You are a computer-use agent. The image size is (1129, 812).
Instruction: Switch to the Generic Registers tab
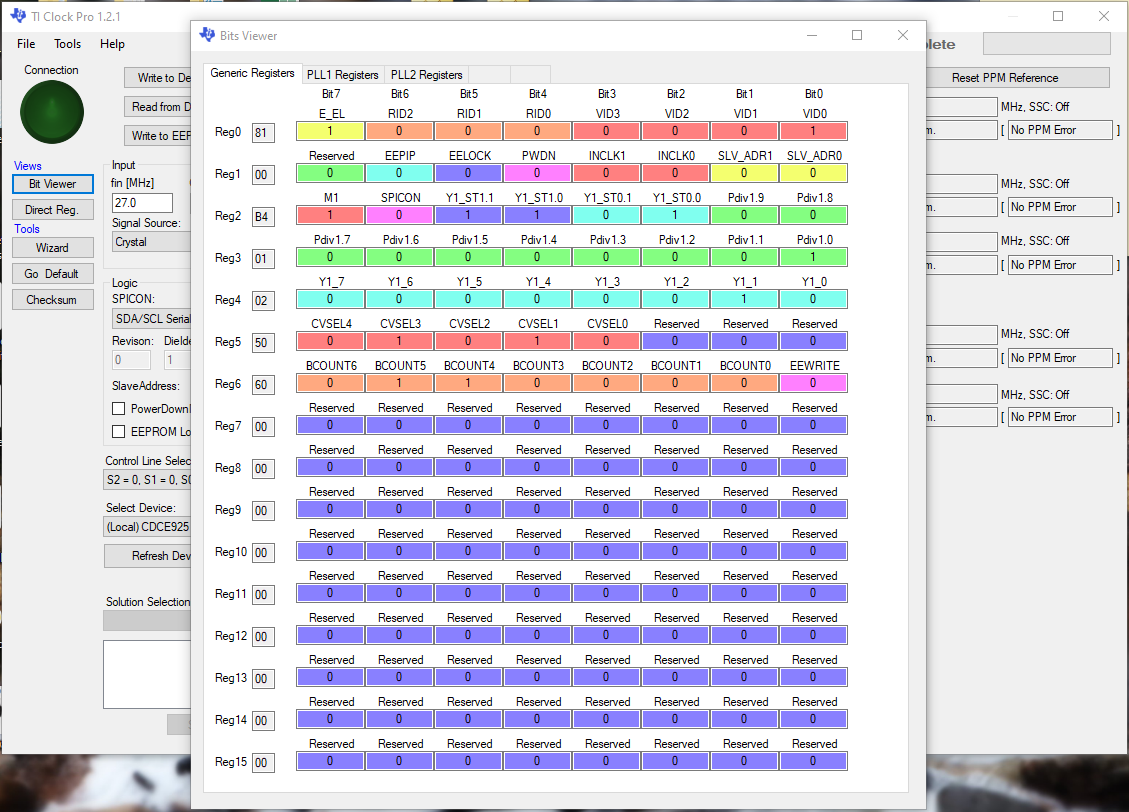252,73
